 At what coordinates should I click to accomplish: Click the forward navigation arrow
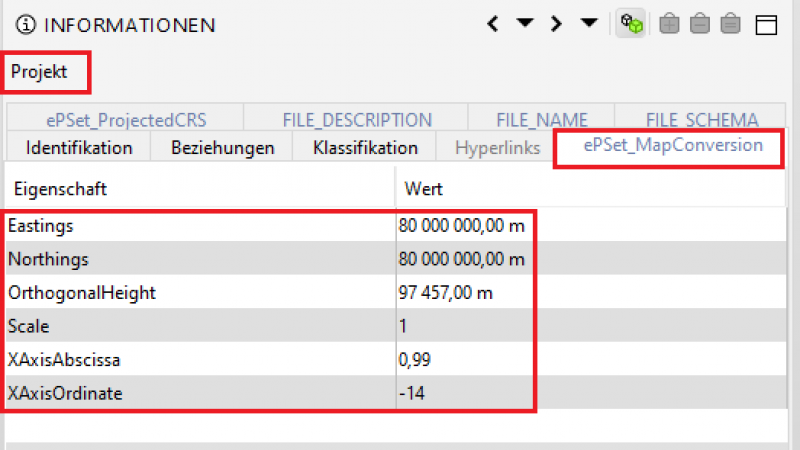pos(557,24)
